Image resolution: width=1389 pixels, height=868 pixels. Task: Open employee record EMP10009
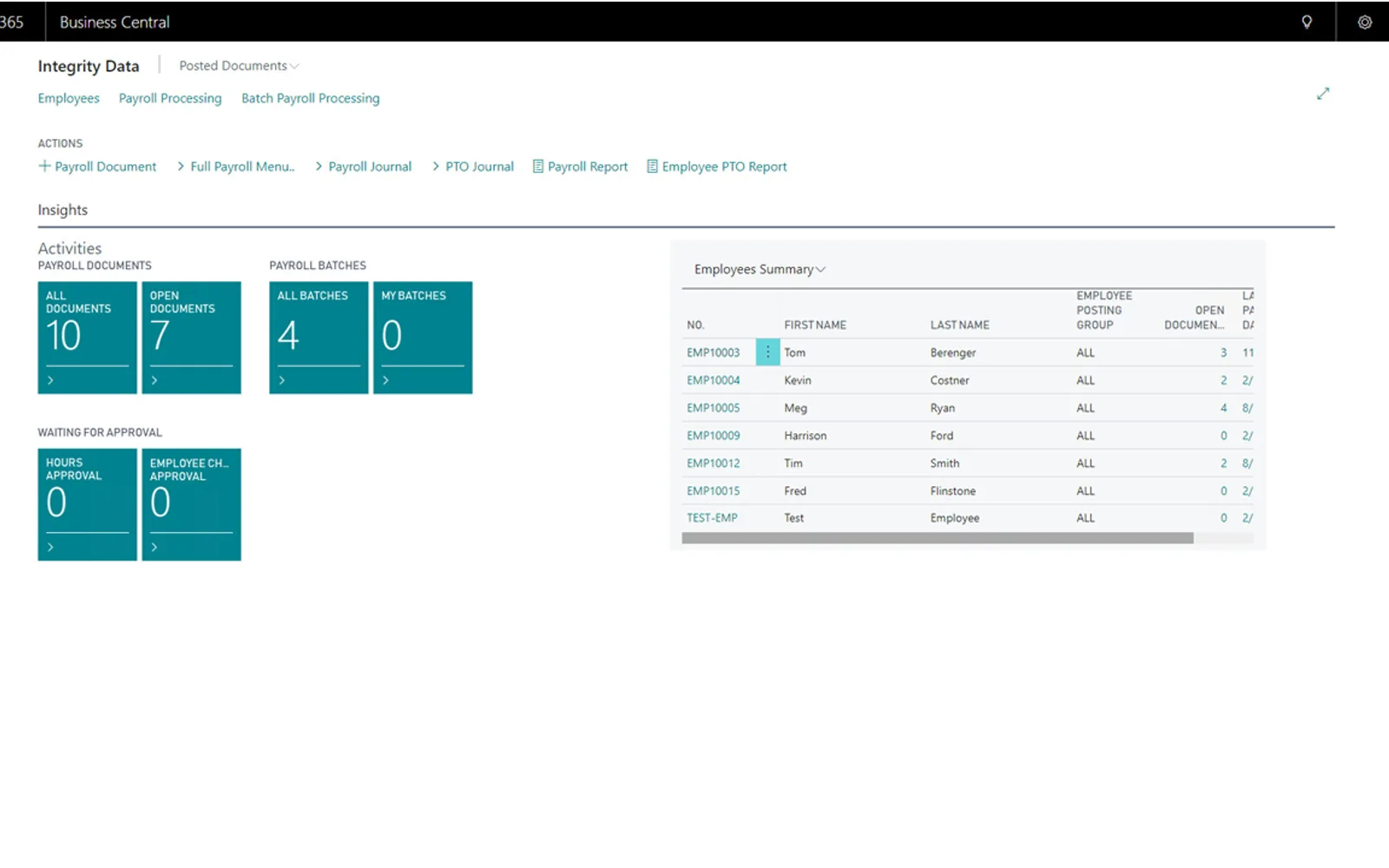(714, 436)
